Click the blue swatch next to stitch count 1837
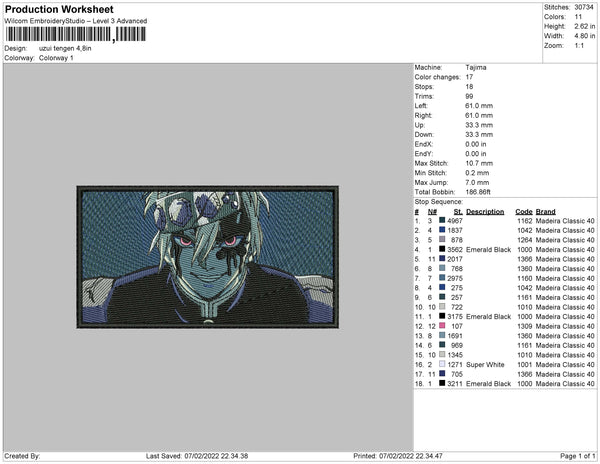This screenshot has width=600, height=464. [442, 230]
